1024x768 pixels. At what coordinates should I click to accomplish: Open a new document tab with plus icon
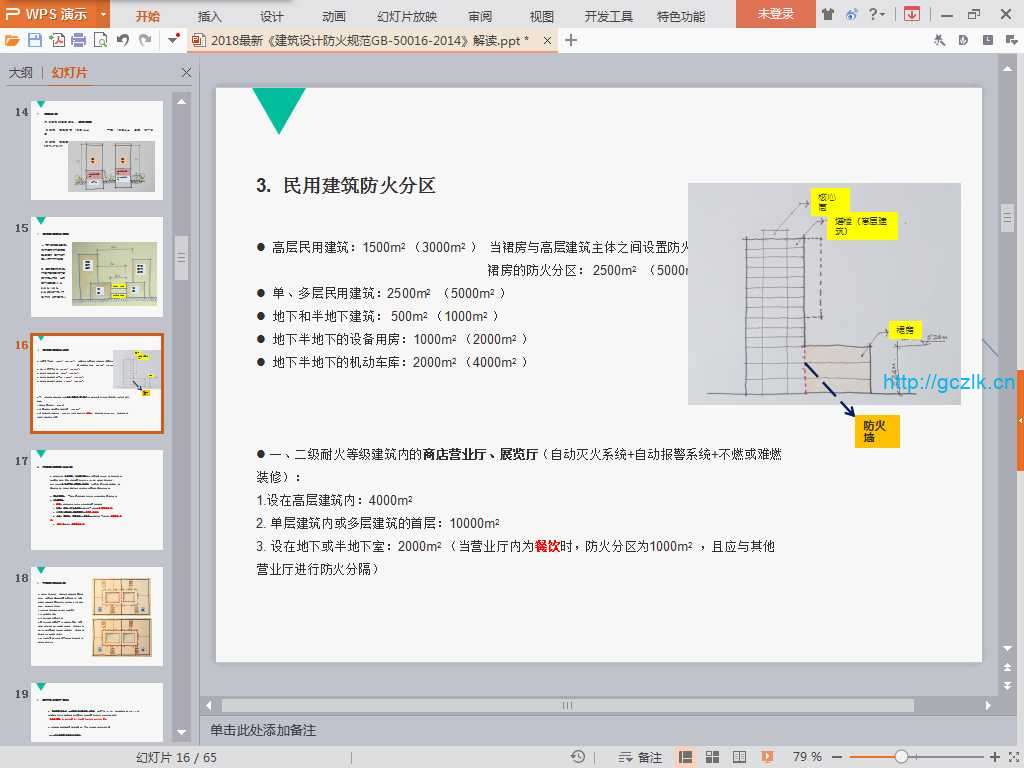pos(571,40)
